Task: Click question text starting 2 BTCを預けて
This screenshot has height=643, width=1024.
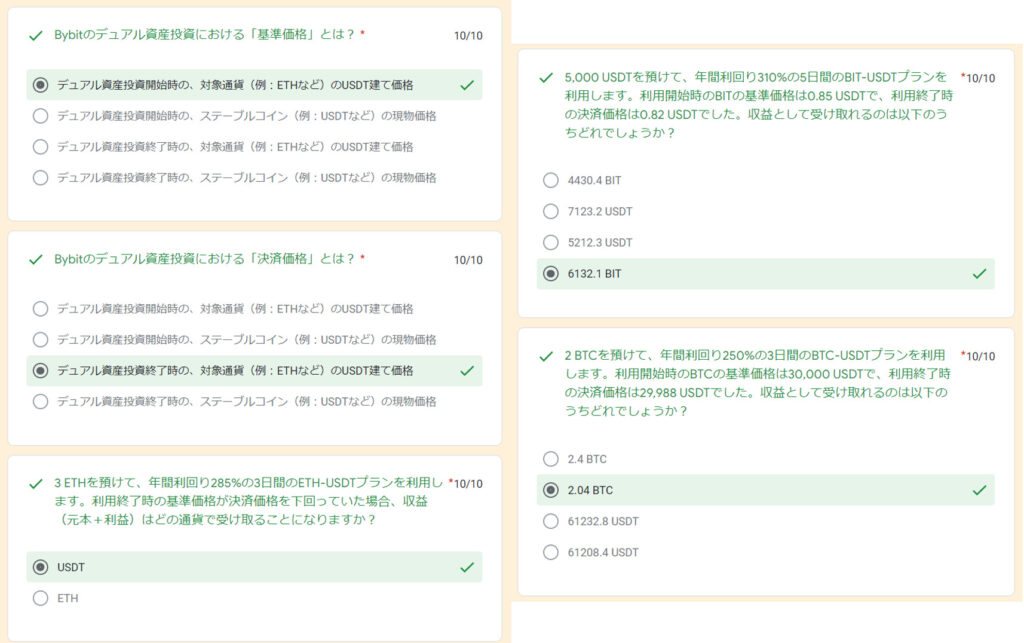Action: (x=758, y=383)
